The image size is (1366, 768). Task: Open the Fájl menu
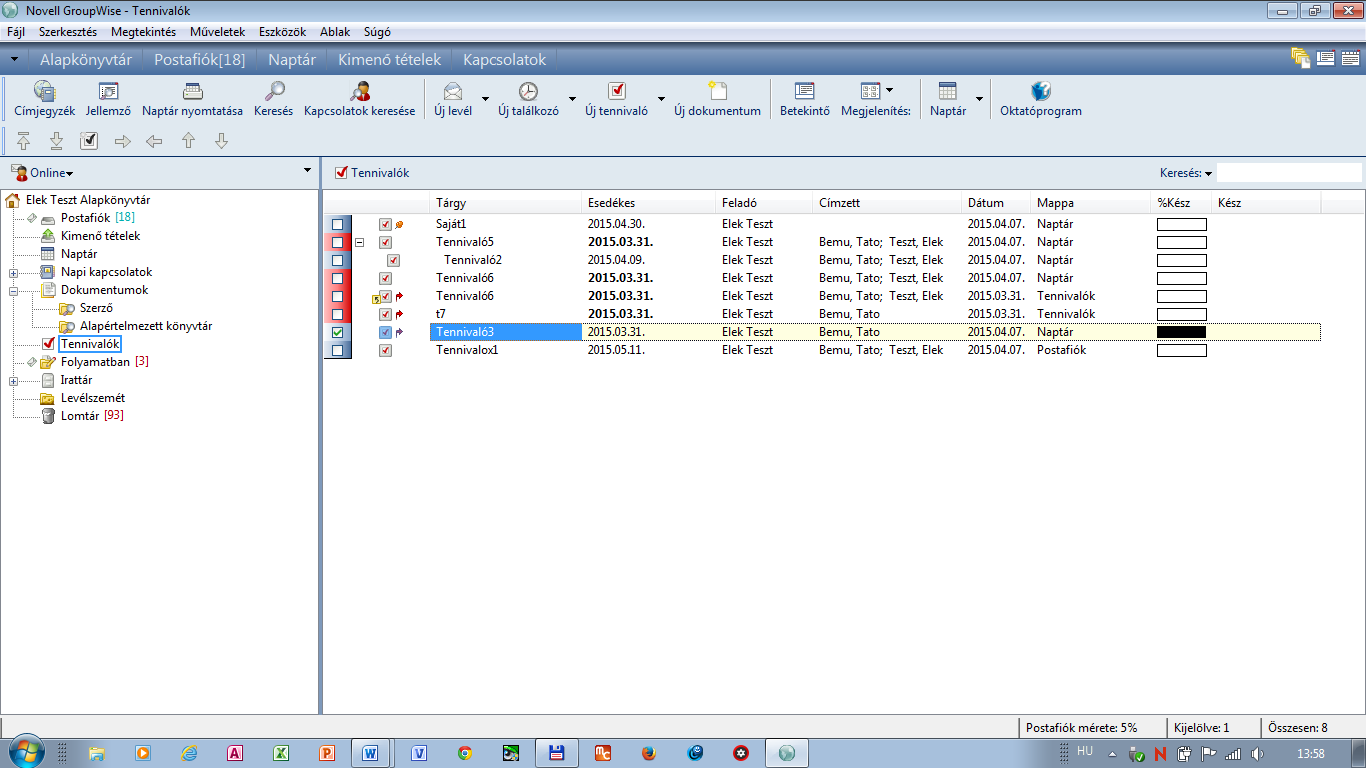pos(15,32)
